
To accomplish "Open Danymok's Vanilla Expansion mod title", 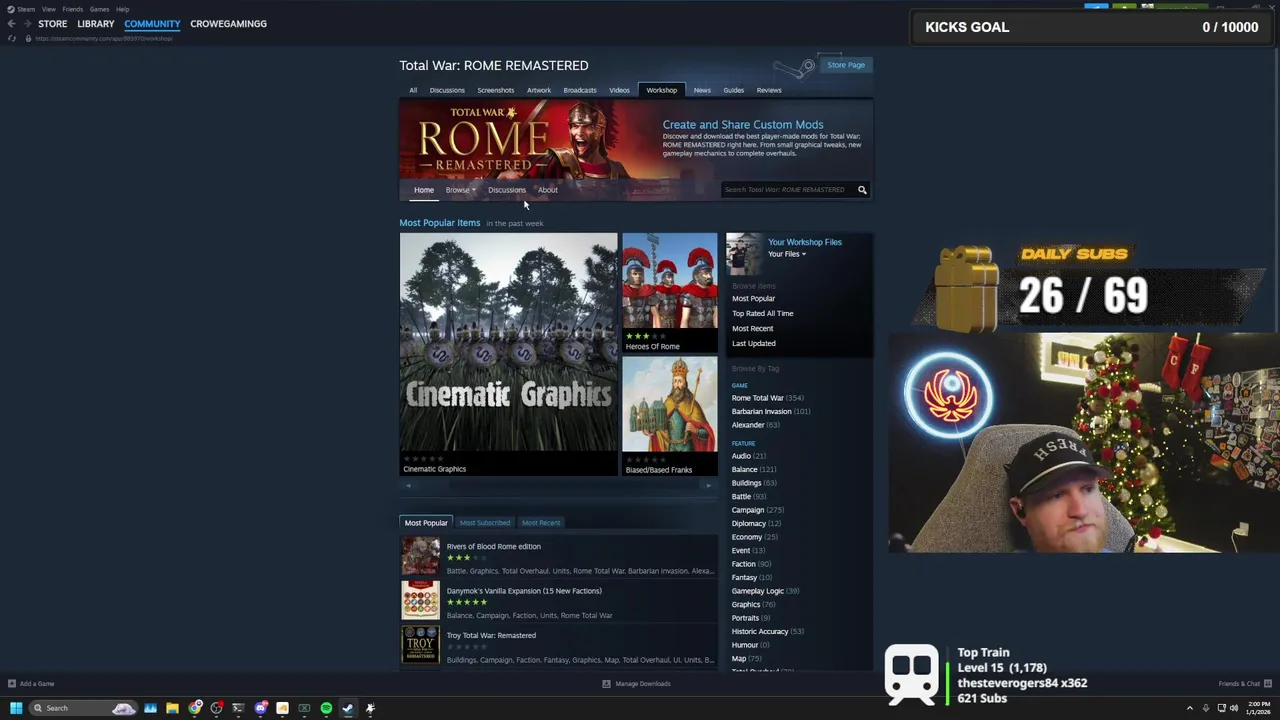I will tap(524, 591).
